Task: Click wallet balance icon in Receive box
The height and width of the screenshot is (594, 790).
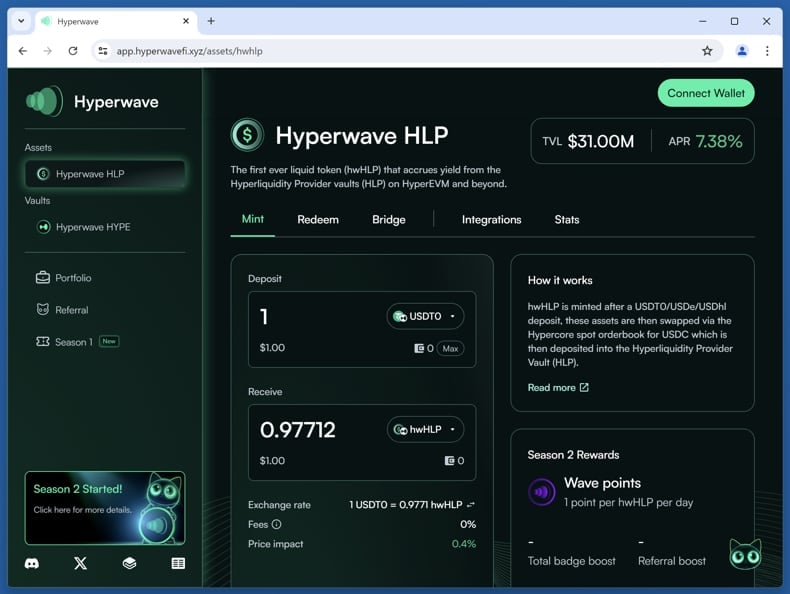Action: pyautogui.click(x=449, y=460)
